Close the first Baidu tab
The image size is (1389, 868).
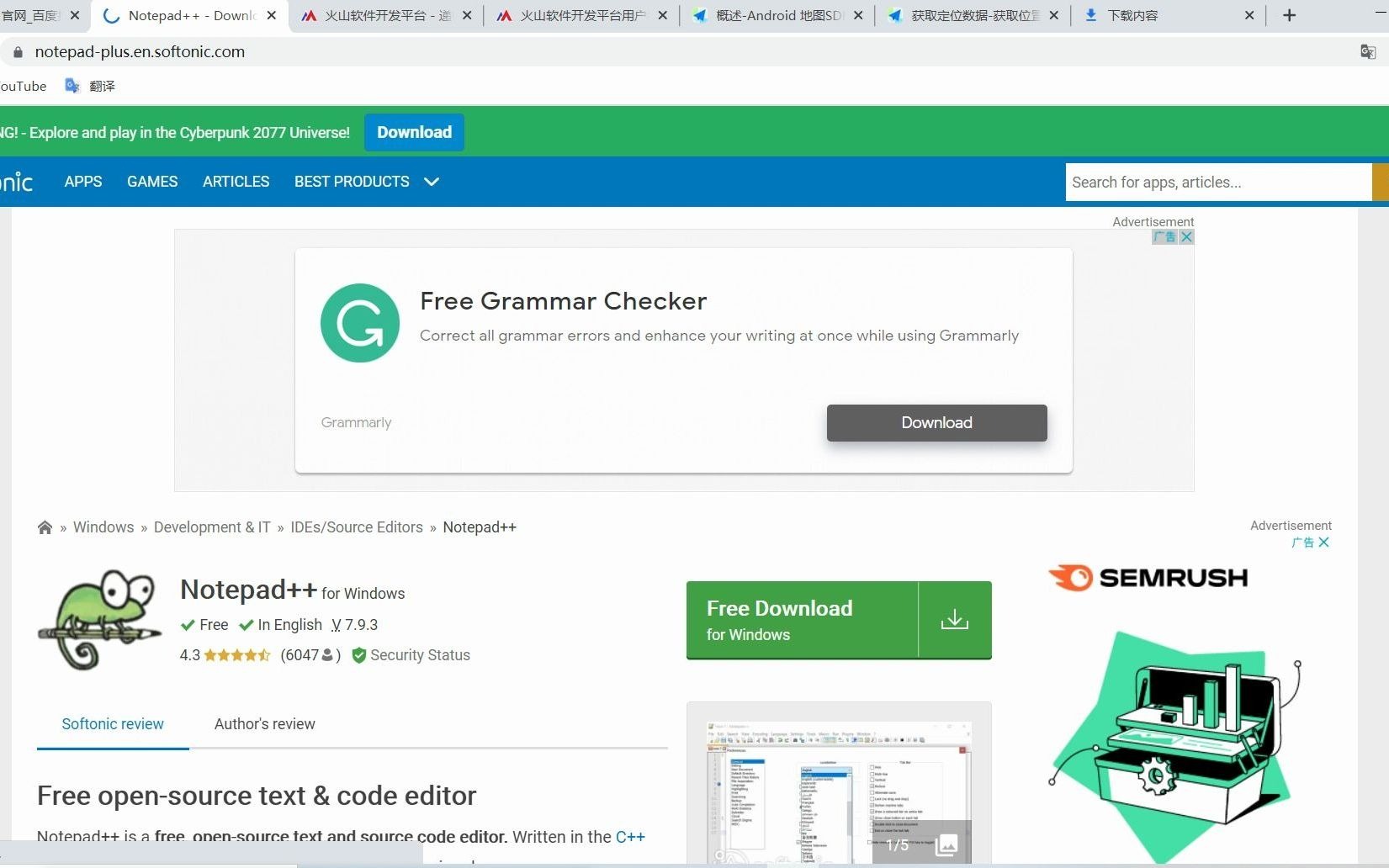[75, 15]
